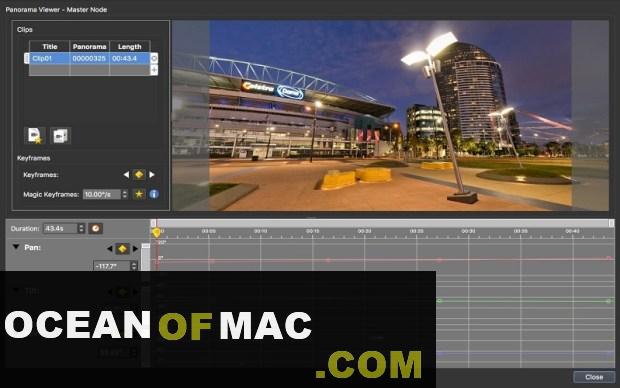Click the clock icon next to Duration
This screenshot has width=620, height=388.
95,228
